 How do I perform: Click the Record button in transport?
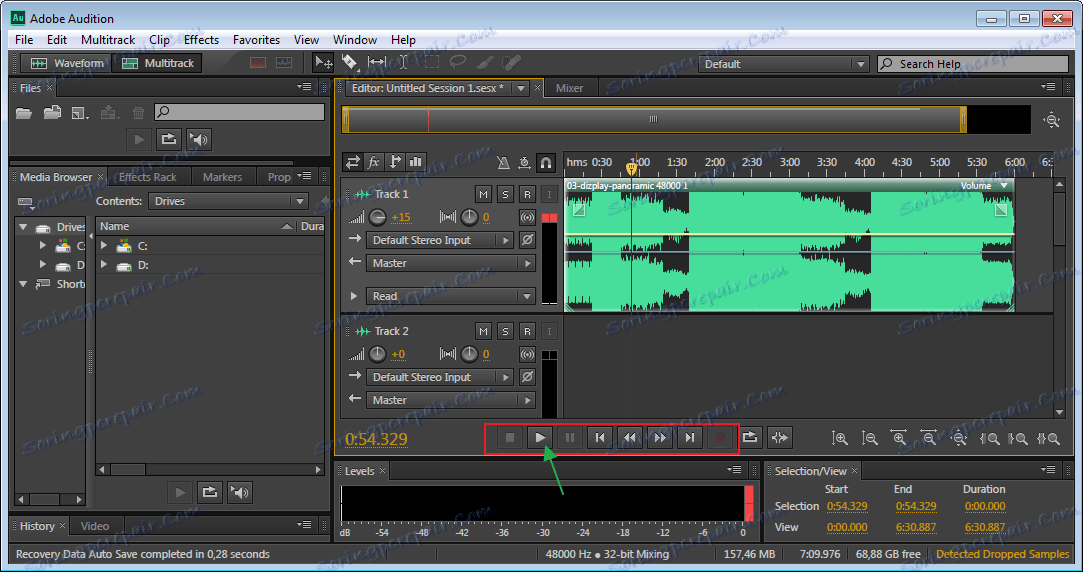point(719,437)
